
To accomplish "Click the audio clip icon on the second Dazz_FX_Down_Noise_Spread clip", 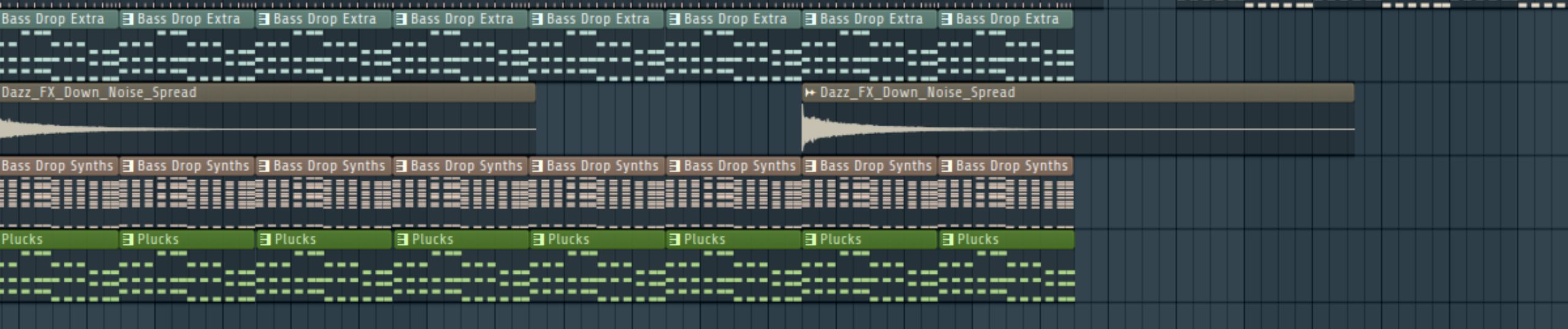I will click(x=810, y=93).
